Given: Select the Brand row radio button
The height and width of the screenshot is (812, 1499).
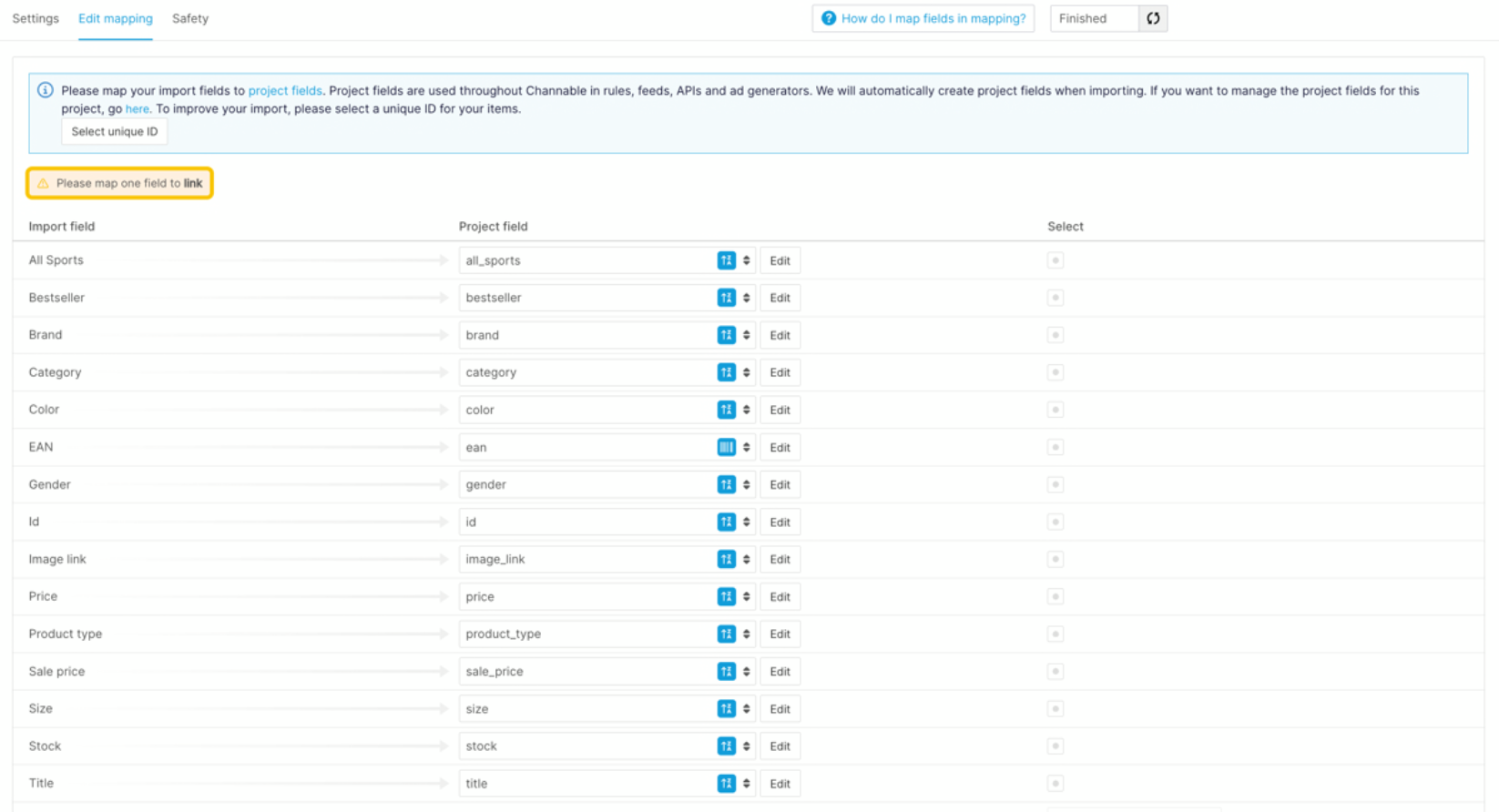Looking at the screenshot, I should pos(1055,335).
